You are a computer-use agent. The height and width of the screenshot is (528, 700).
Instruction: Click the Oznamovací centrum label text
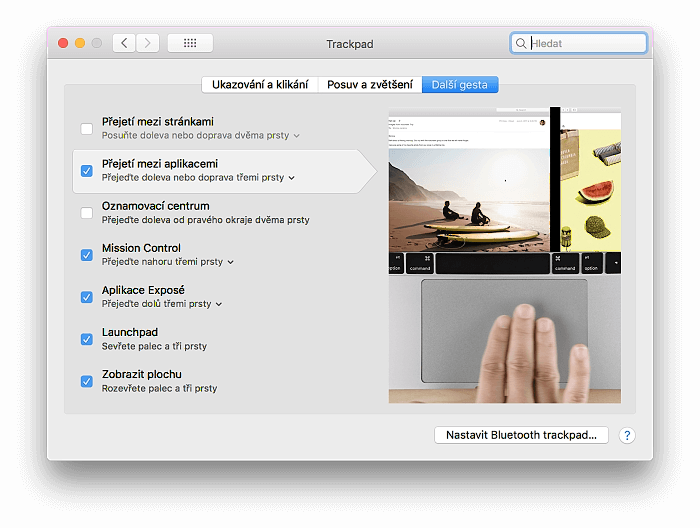[x=155, y=206]
